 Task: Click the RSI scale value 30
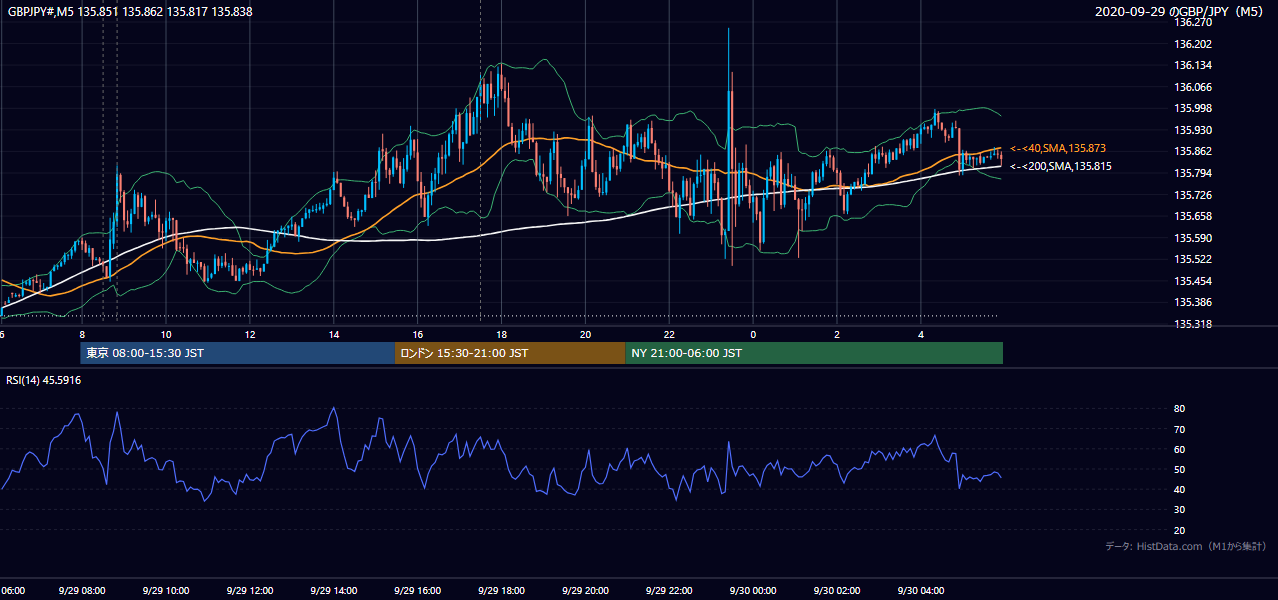1180,510
